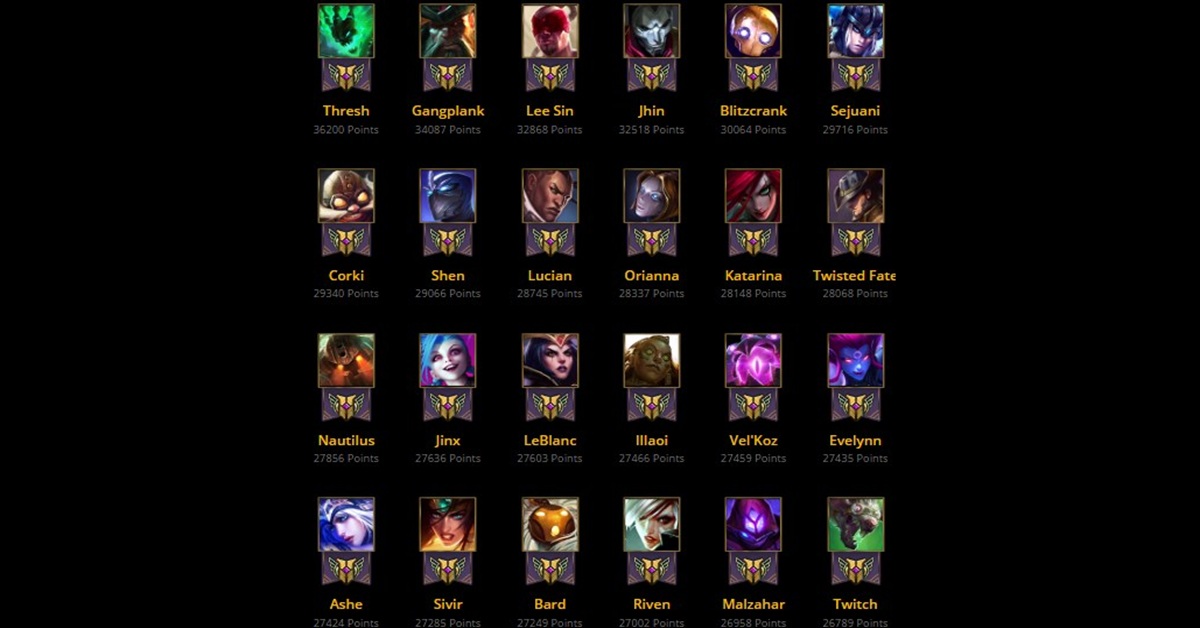
Task: Click the Corki champion portrait
Action: [x=346, y=196]
